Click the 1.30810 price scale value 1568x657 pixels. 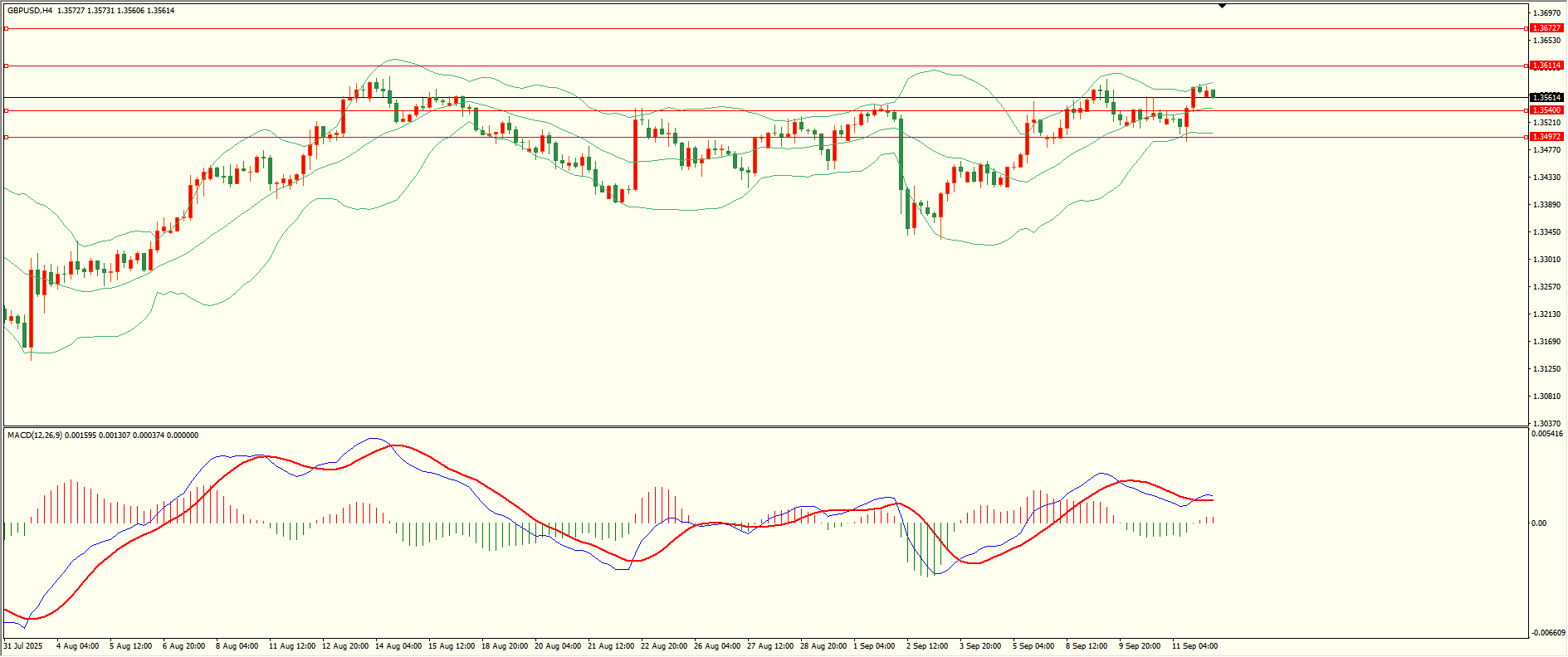1546,397
